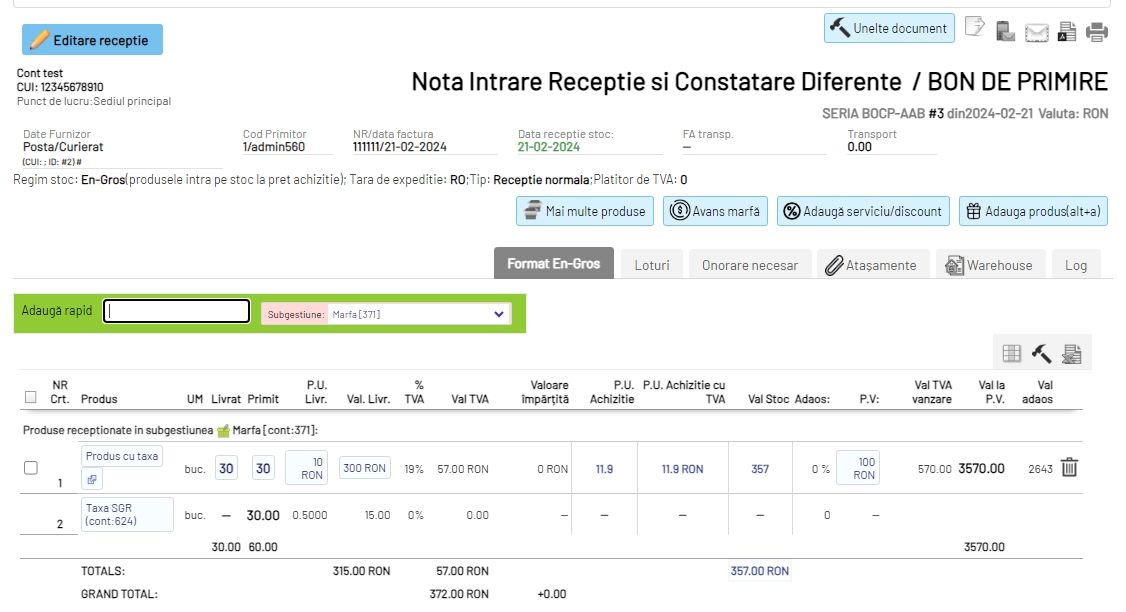Click the phone SMS message icon
1126x612 pixels.
[x=1006, y=32]
